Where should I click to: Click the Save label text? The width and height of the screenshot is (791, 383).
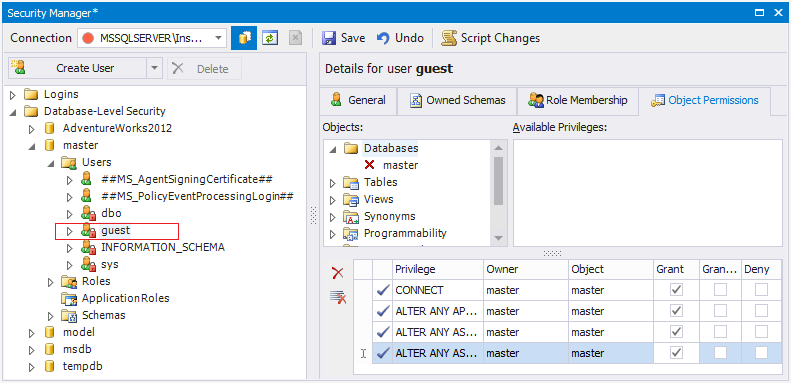coord(353,38)
